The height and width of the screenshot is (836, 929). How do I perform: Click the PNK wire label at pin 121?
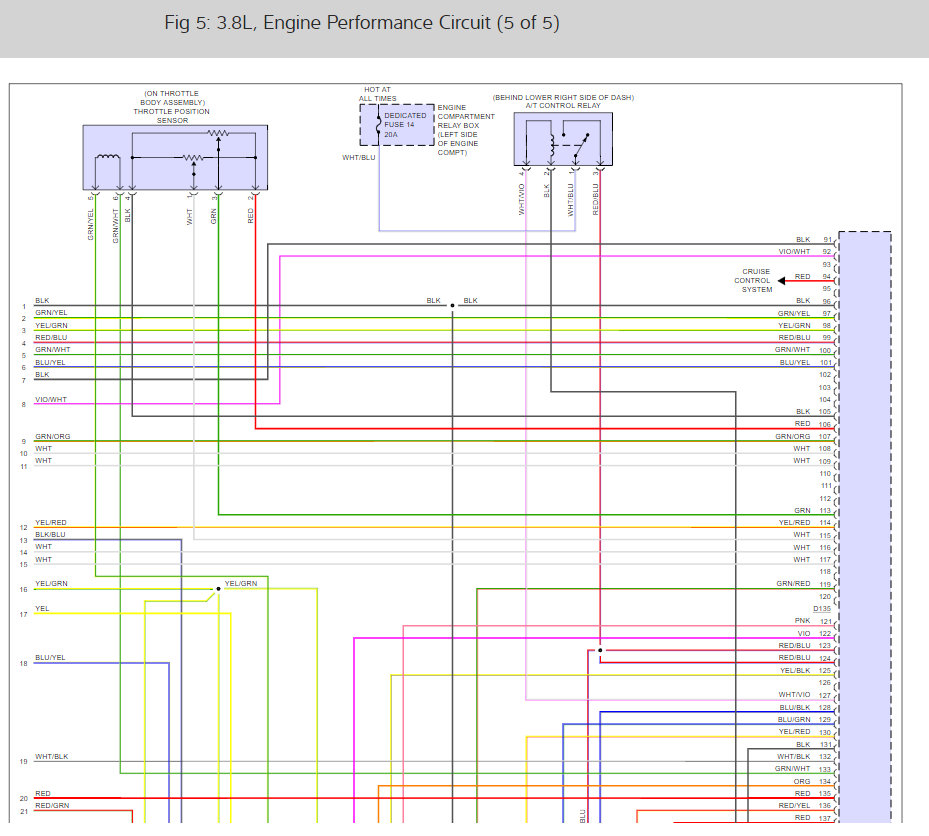point(802,621)
